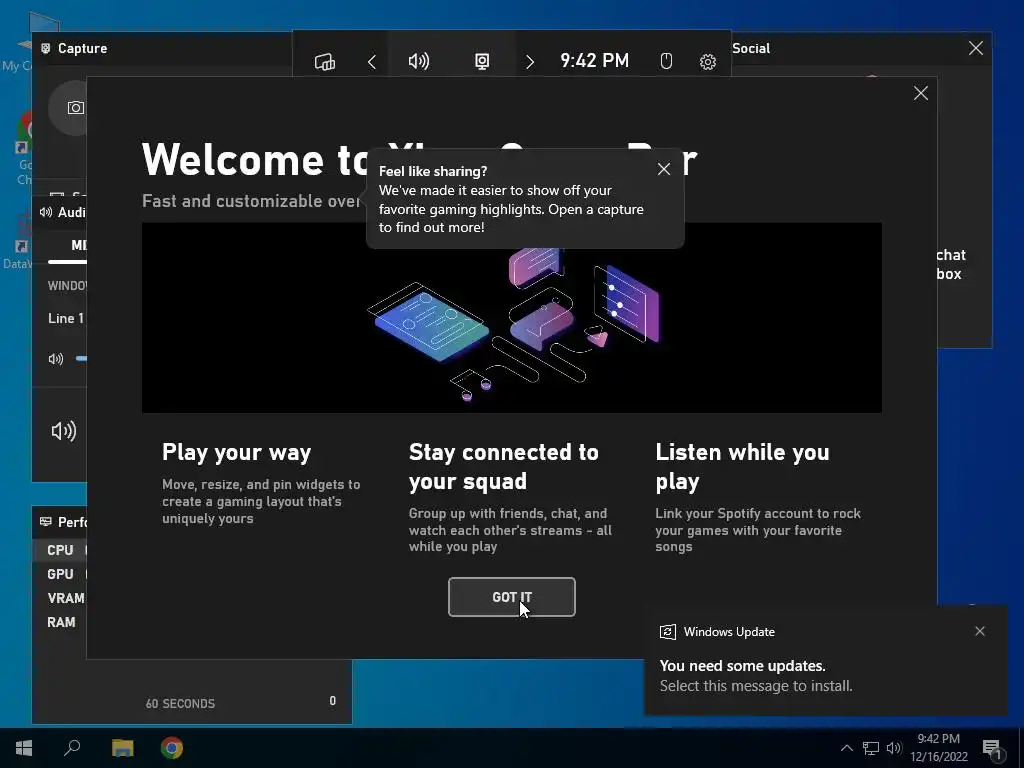The width and height of the screenshot is (1024, 768).
Task: Toggle click-through with the mouse icon
Action: (665, 61)
